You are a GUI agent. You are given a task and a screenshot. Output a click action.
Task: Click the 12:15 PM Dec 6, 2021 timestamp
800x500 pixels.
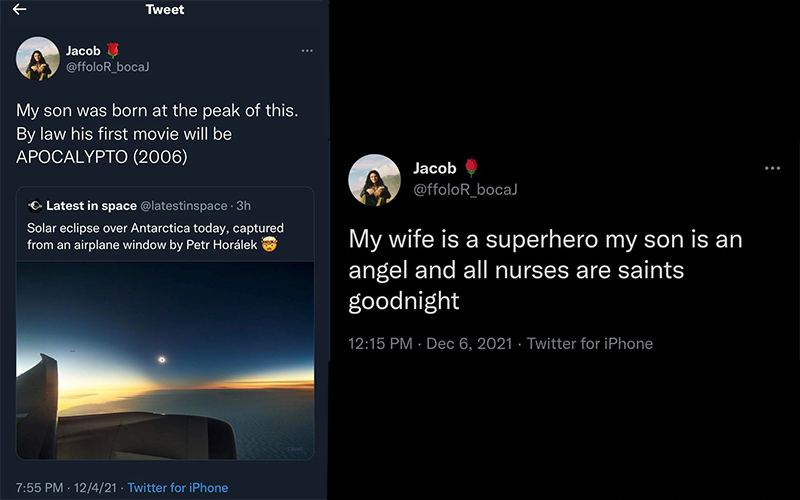tap(429, 344)
